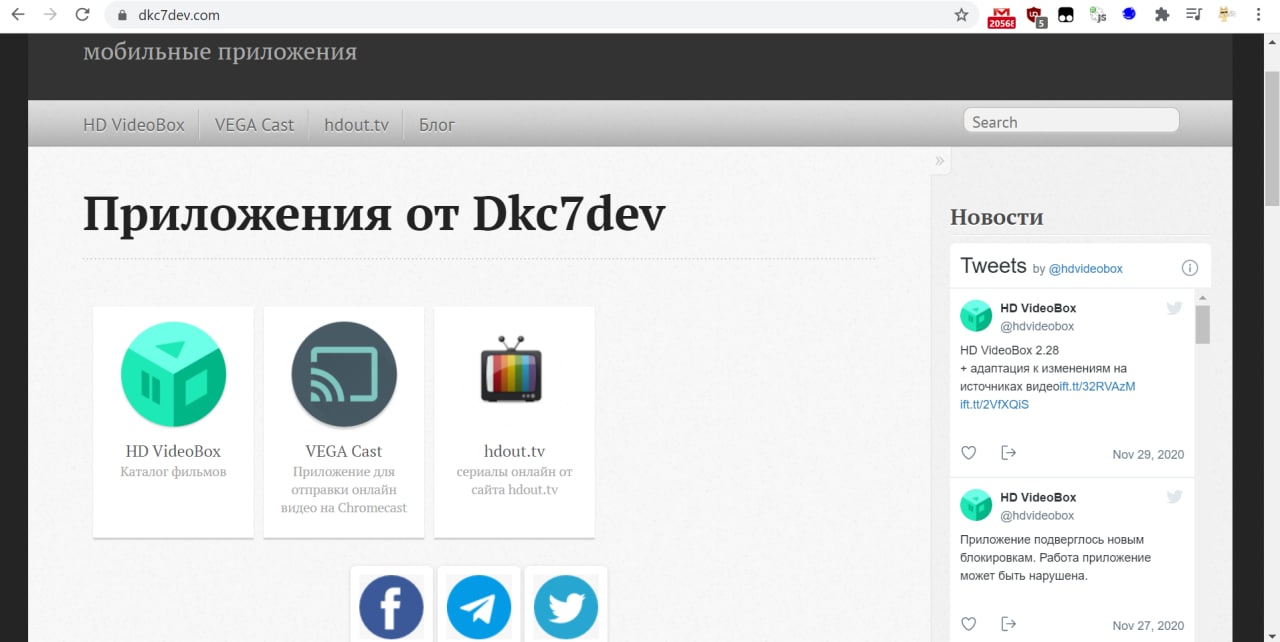Open the HD VideoBox green cube app icon
1280x642 pixels.
click(x=173, y=375)
